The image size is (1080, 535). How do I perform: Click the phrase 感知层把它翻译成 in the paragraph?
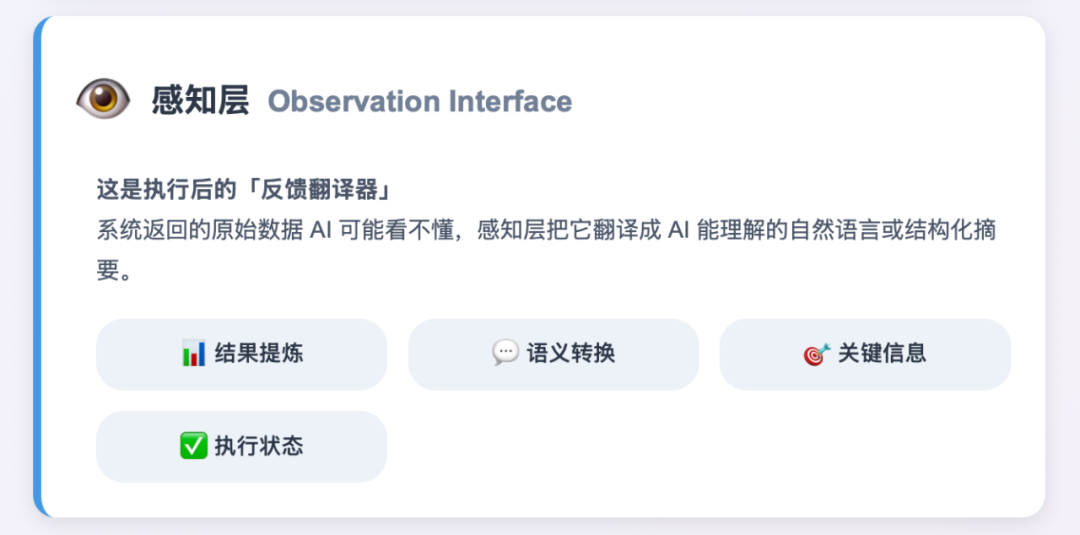pyautogui.click(x=565, y=230)
